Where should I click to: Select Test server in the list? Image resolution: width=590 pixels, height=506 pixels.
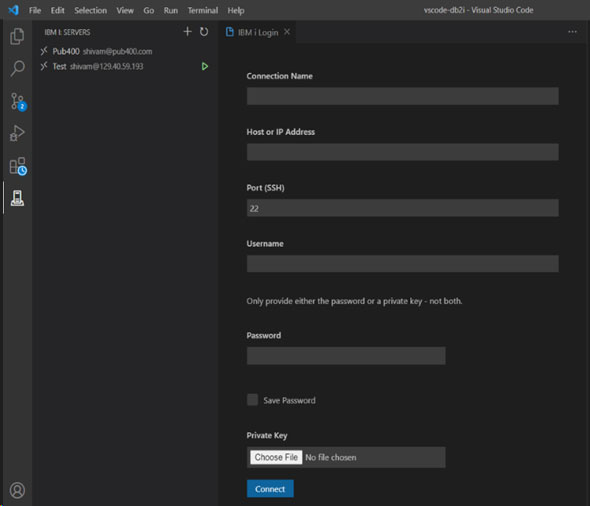click(125, 67)
